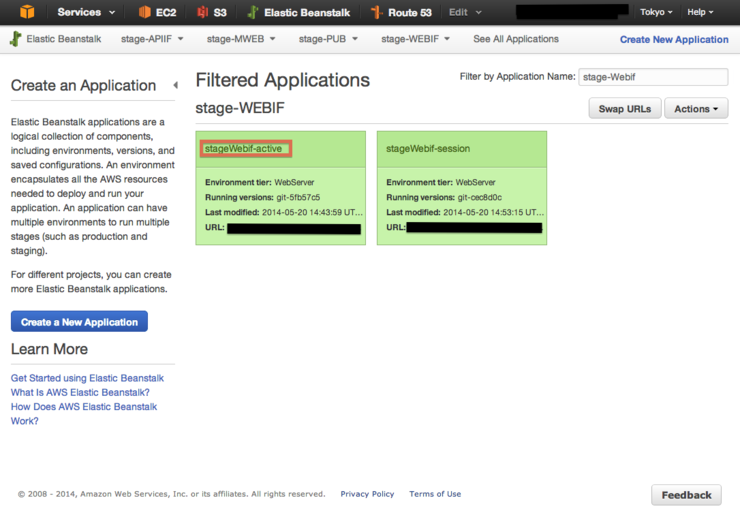Click the Elastic Beanstalk icon in top bar
The width and height of the screenshot is (740, 515).
(253, 12)
